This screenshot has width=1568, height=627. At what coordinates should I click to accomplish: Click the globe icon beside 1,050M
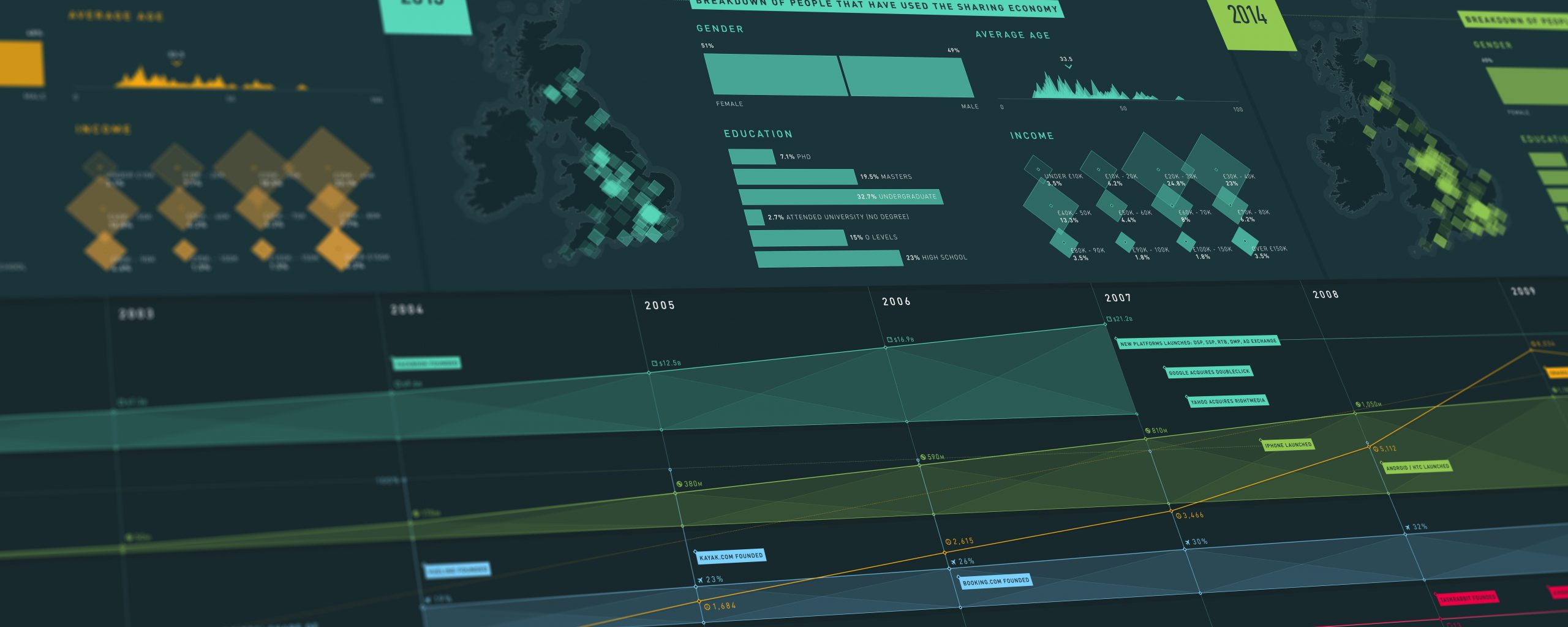pos(1358,404)
